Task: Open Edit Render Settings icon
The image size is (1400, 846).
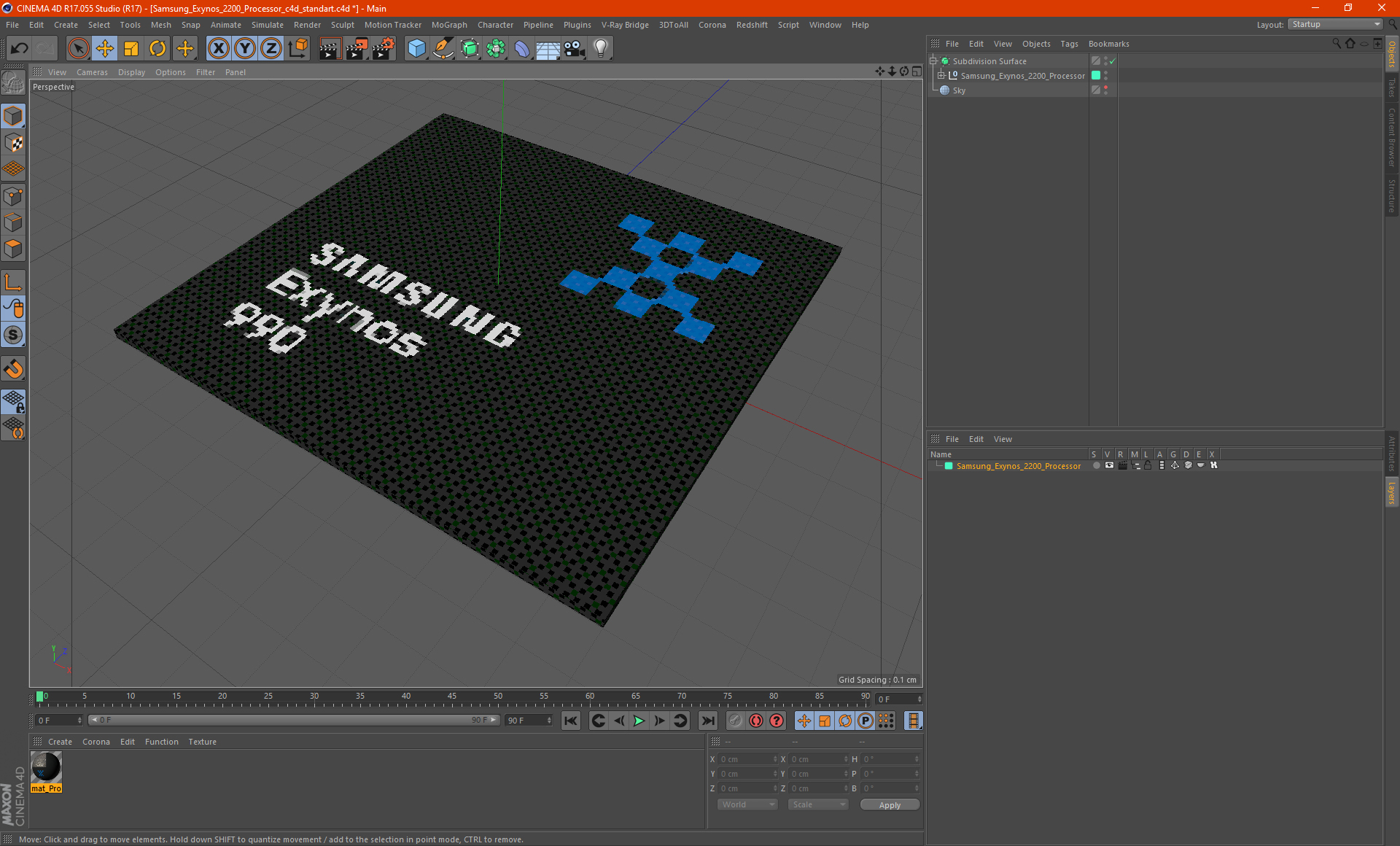Action: click(x=384, y=49)
